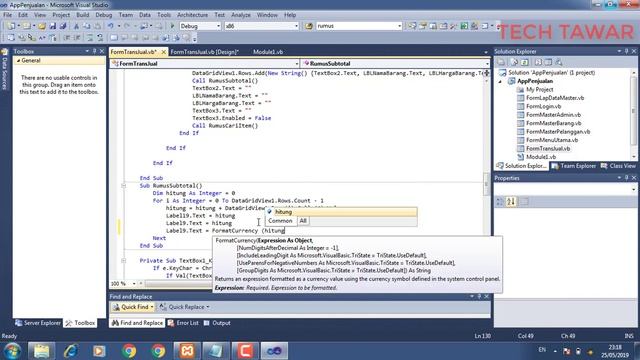Collapse the AppPenjualan project node

coord(500,81)
